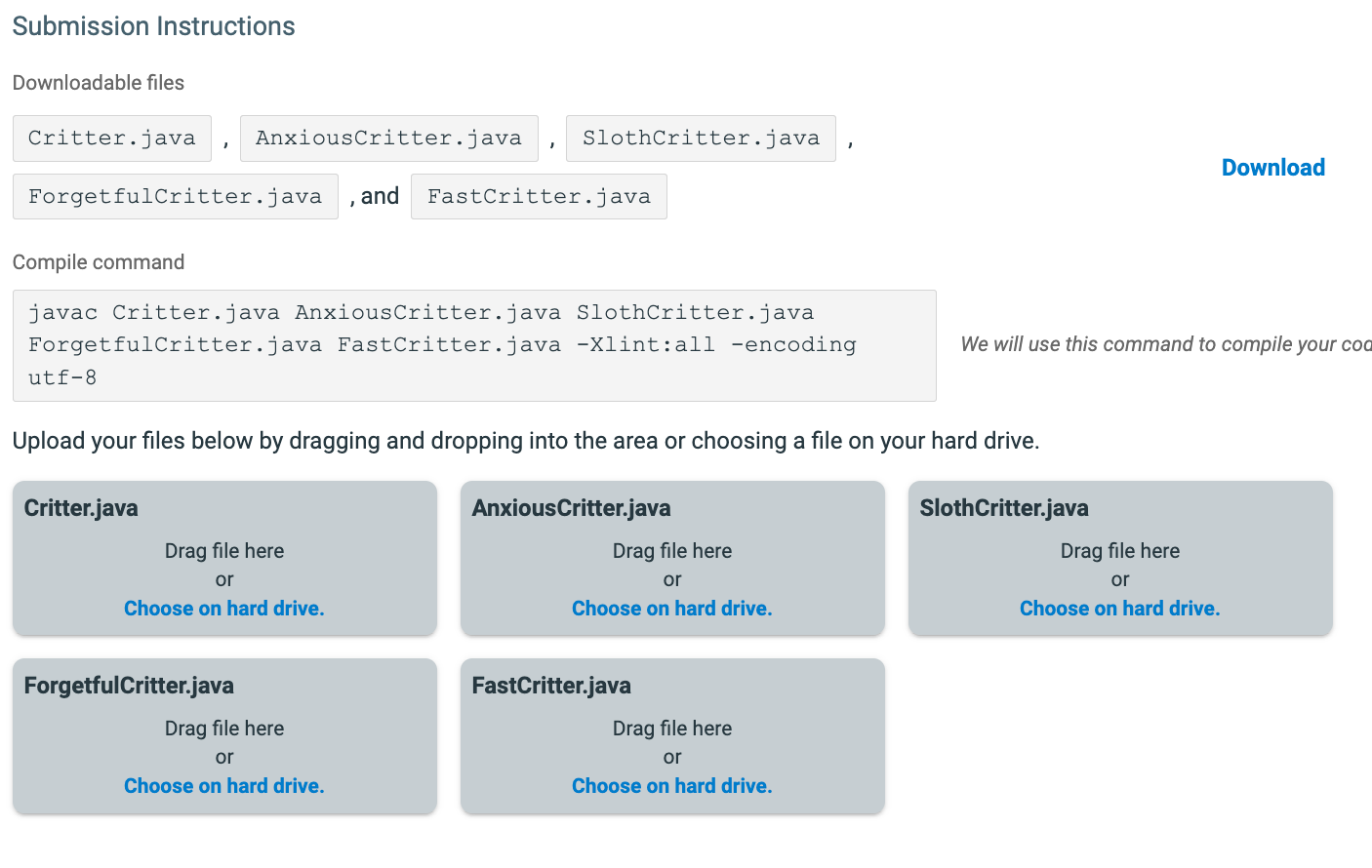This screenshot has height=868, width=1372.
Task: Click 'Drag file here' in the Critter.java drop area
Action: click(224, 551)
